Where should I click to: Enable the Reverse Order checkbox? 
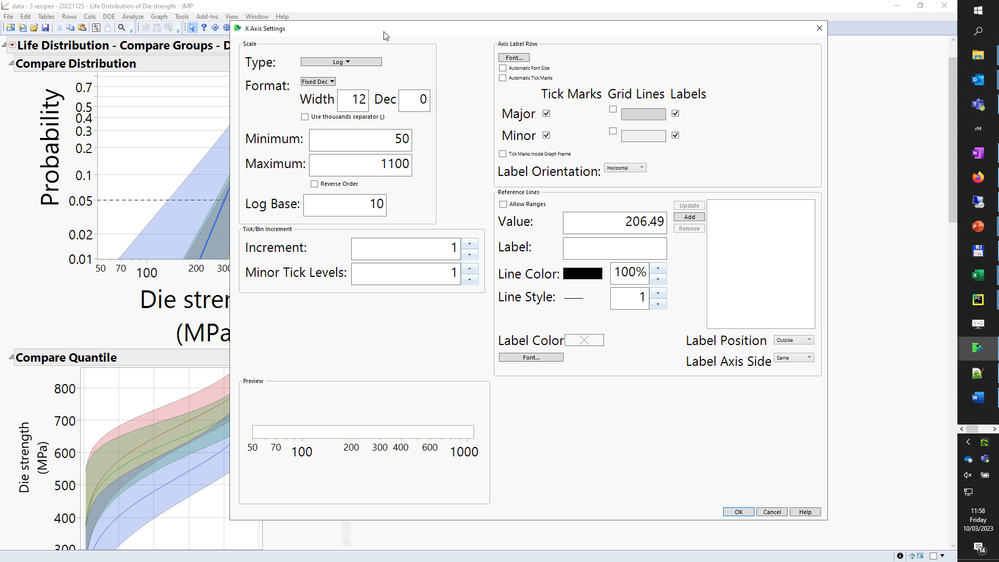(314, 184)
